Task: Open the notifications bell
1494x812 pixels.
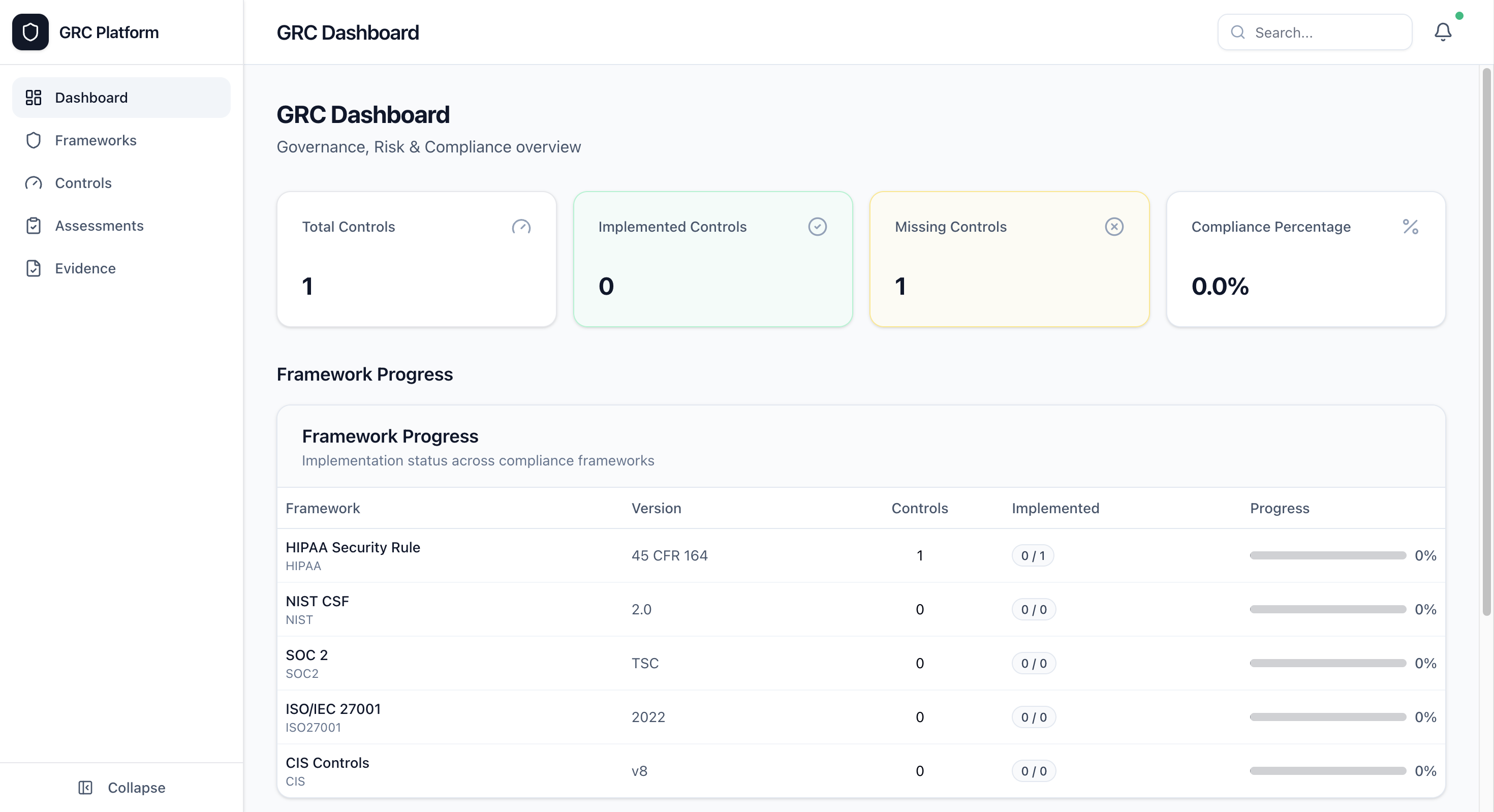Action: click(x=1442, y=32)
